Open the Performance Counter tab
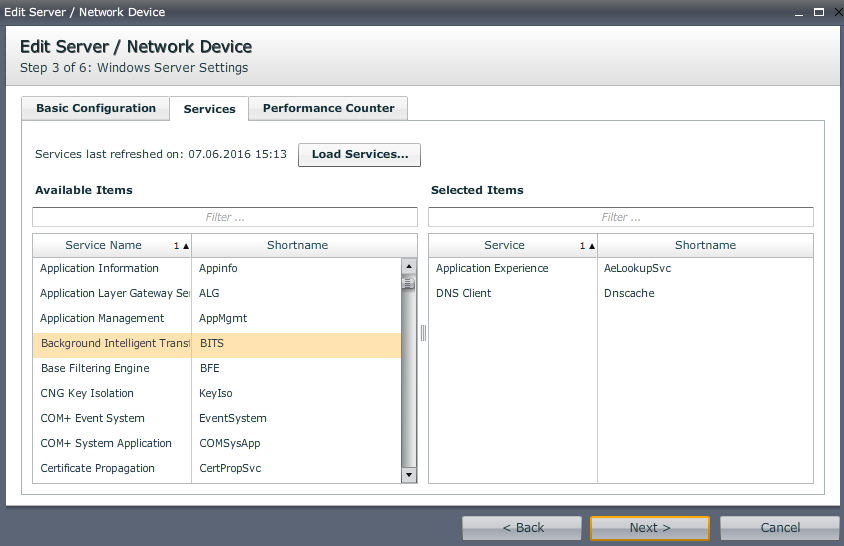 pyautogui.click(x=328, y=108)
